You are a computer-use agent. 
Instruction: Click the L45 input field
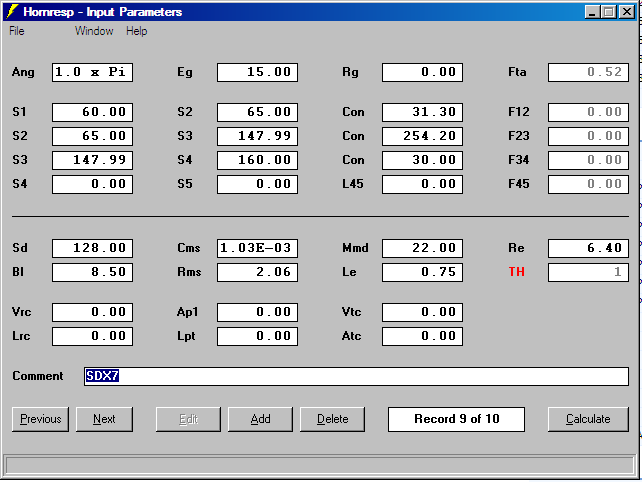point(423,184)
